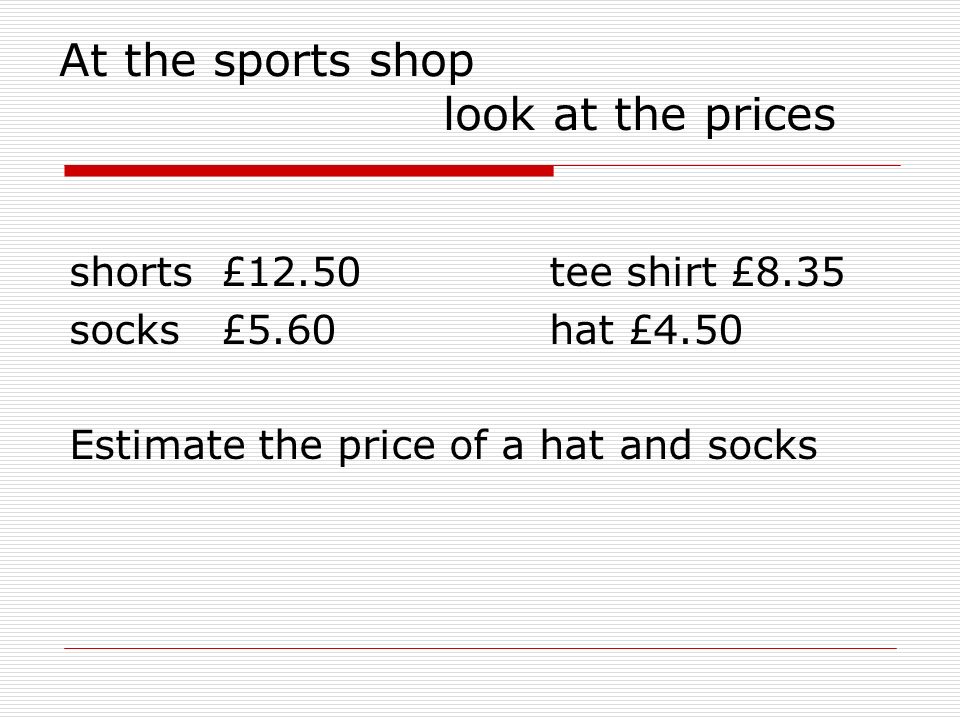Viewport: 960px width, 720px height.
Task: Click the shorts price £12.50
Action: (291, 272)
